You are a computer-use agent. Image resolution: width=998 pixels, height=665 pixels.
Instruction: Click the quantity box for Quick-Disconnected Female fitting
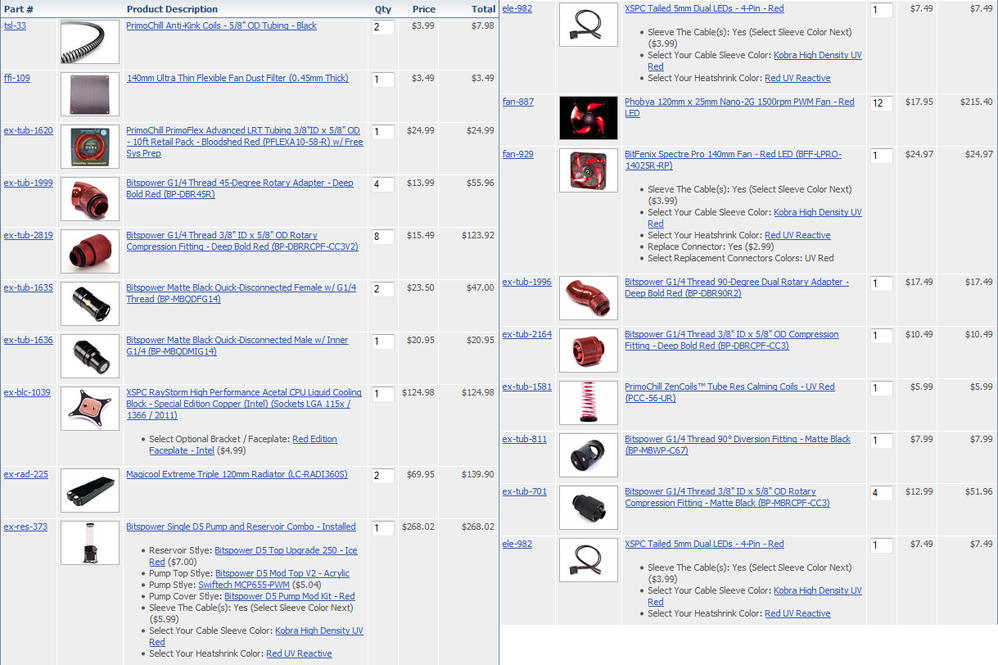pos(383,290)
